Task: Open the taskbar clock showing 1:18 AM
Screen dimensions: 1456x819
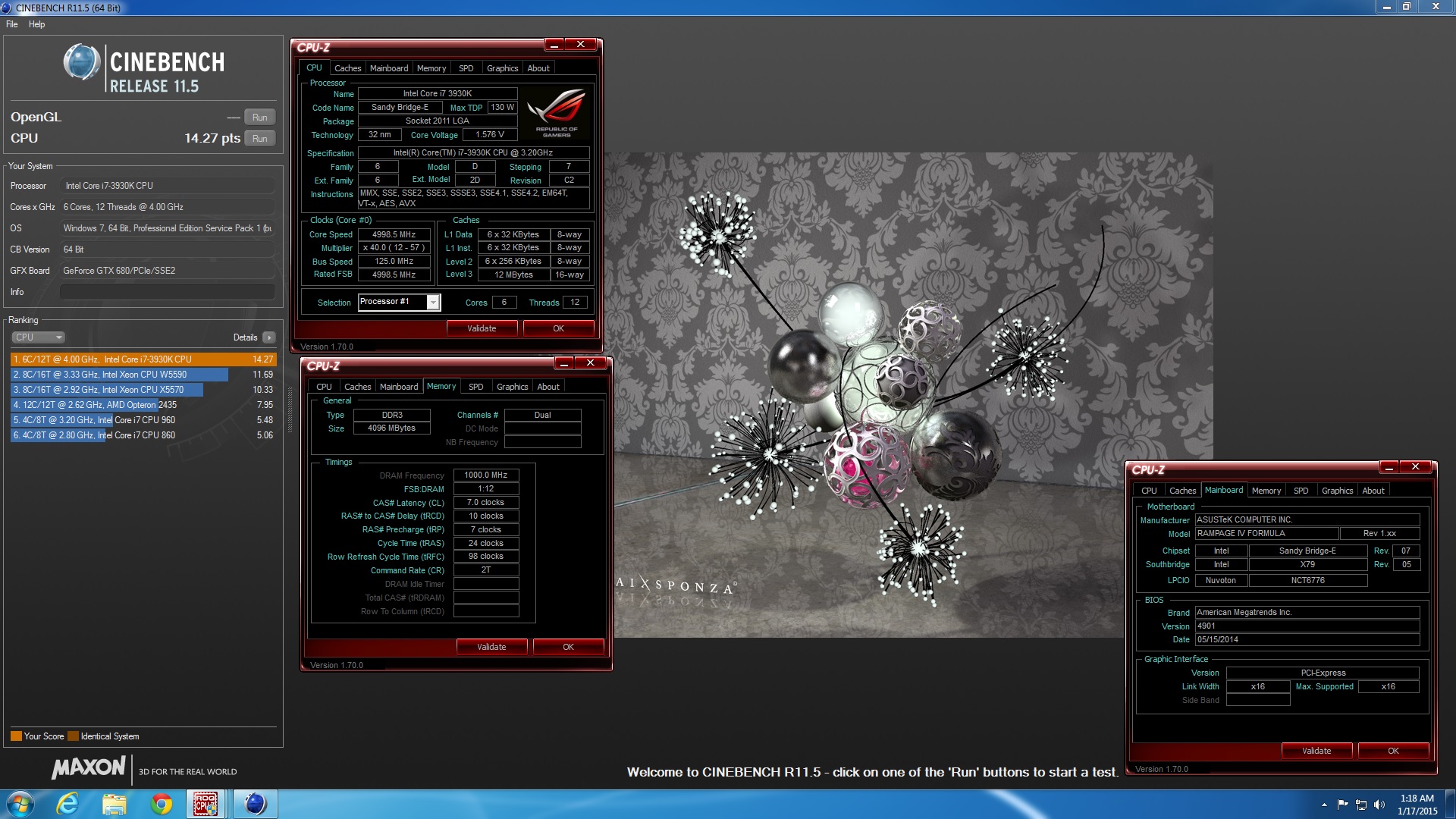Action: pyautogui.click(x=1417, y=805)
